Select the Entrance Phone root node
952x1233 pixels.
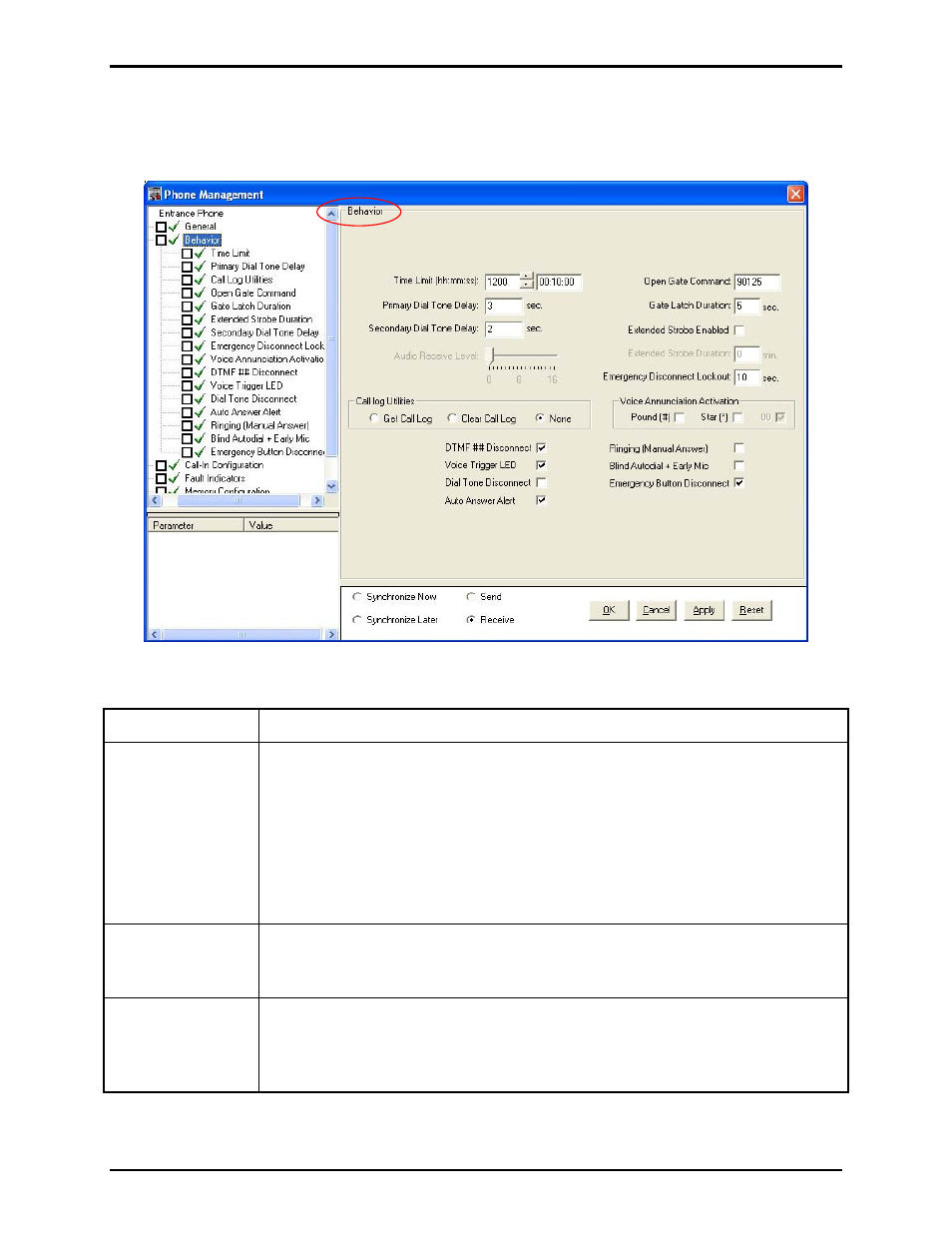click(191, 214)
